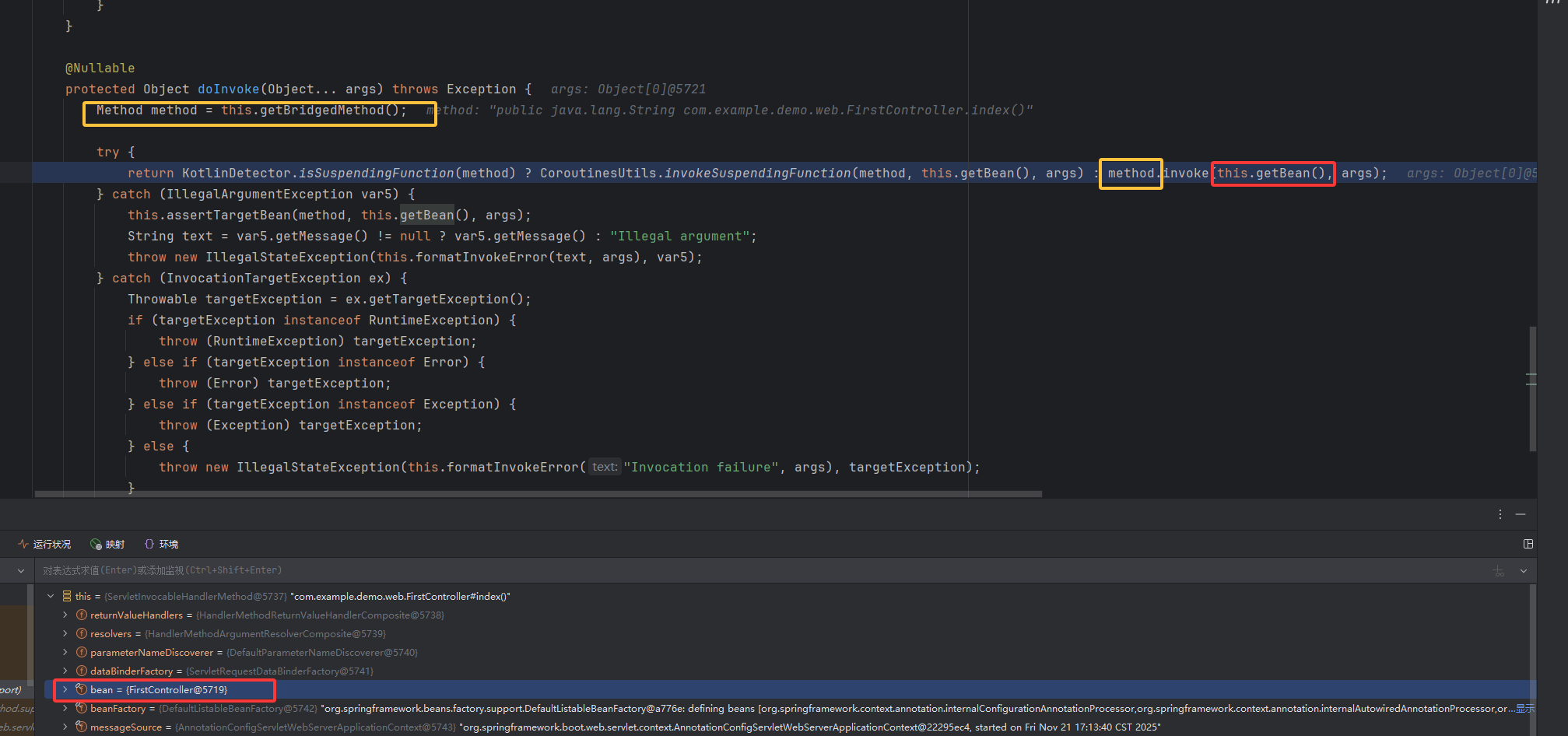
Task: Open the debug panel three-dot options menu
Action: [1500, 514]
